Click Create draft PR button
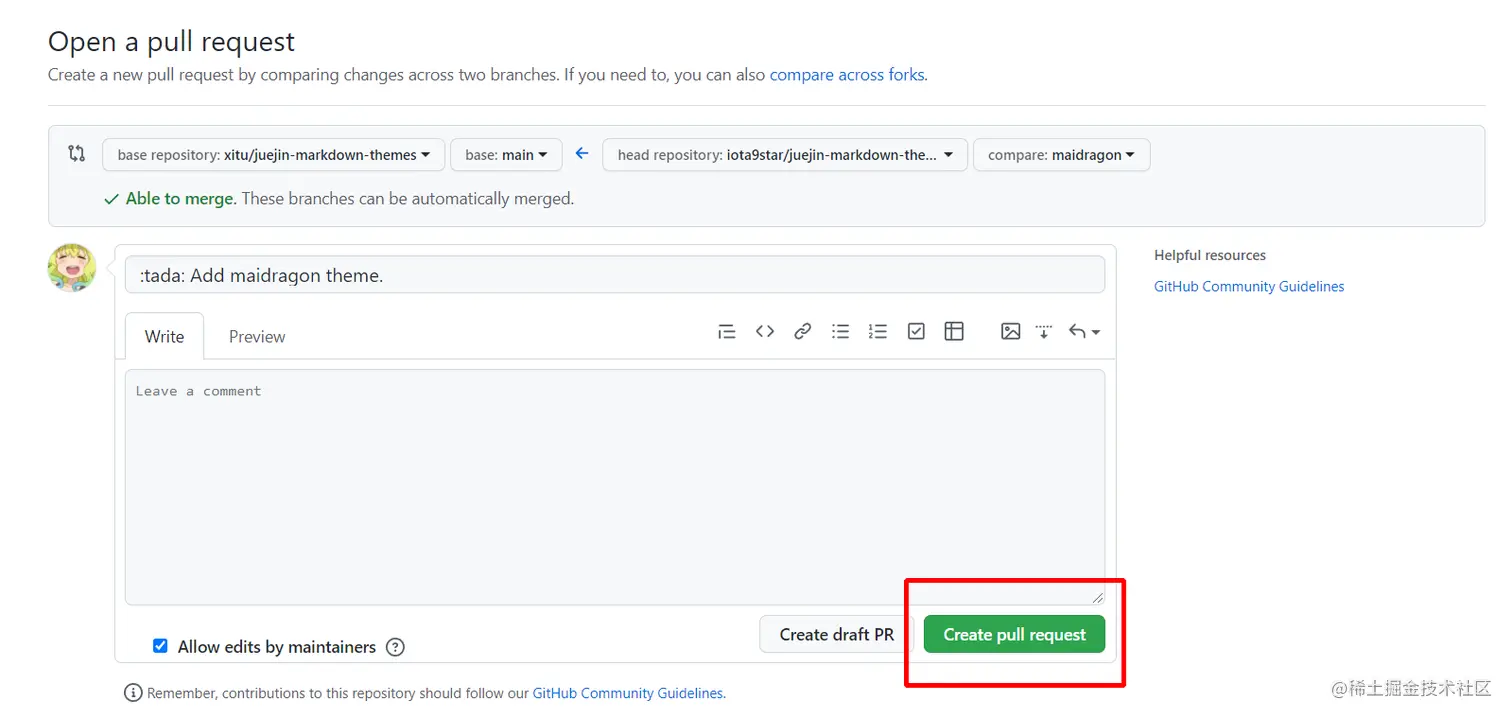Viewport: 1512px width, 719px height. pos(837,634)
